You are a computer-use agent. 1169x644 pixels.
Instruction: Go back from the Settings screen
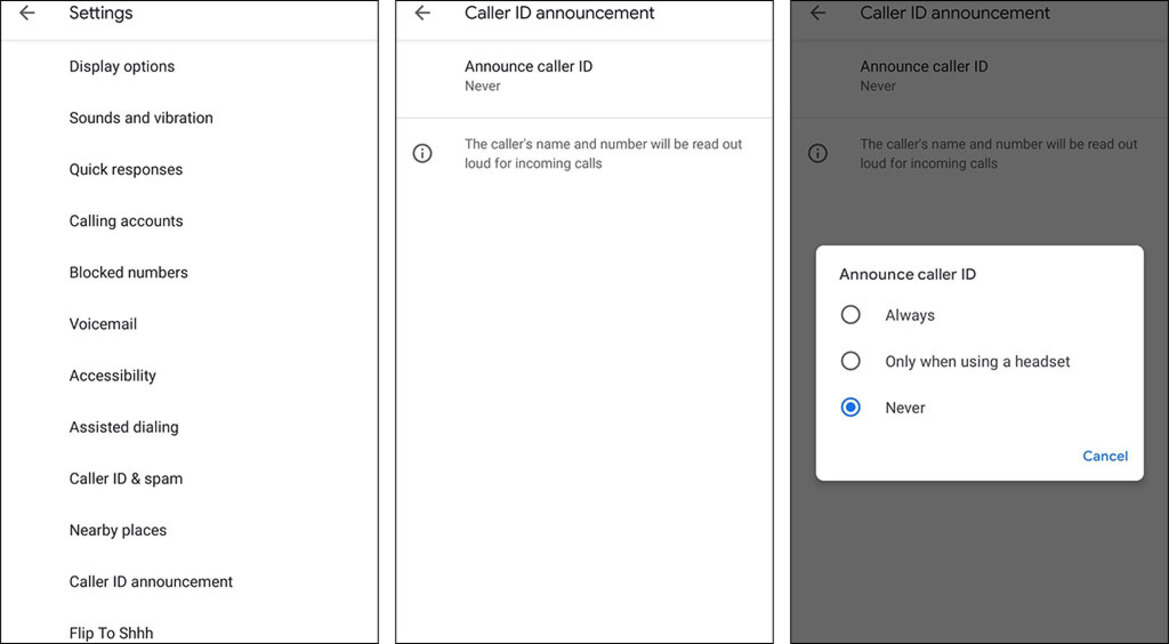[27, 13]
